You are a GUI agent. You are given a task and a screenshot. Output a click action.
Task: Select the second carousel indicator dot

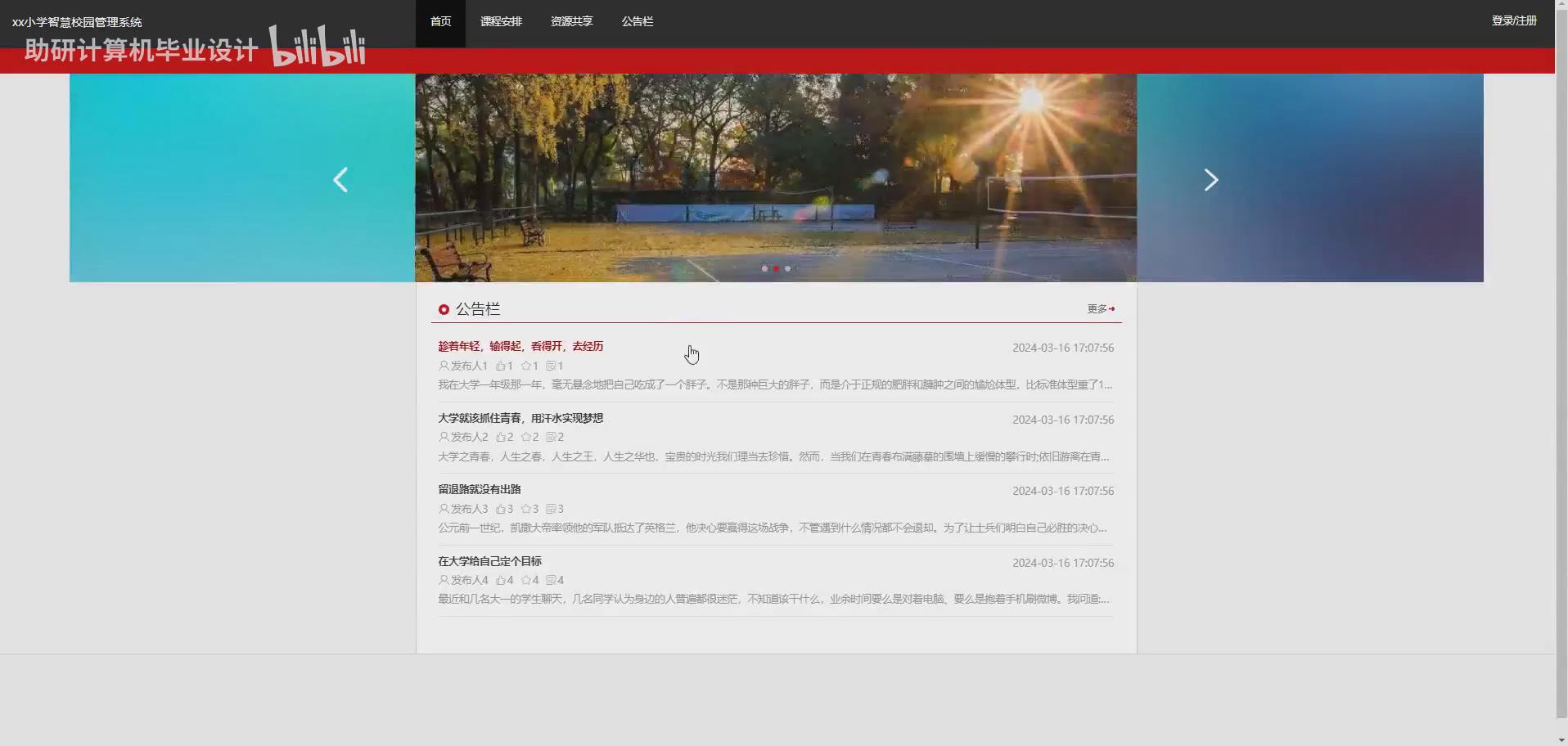coord(776,268)
